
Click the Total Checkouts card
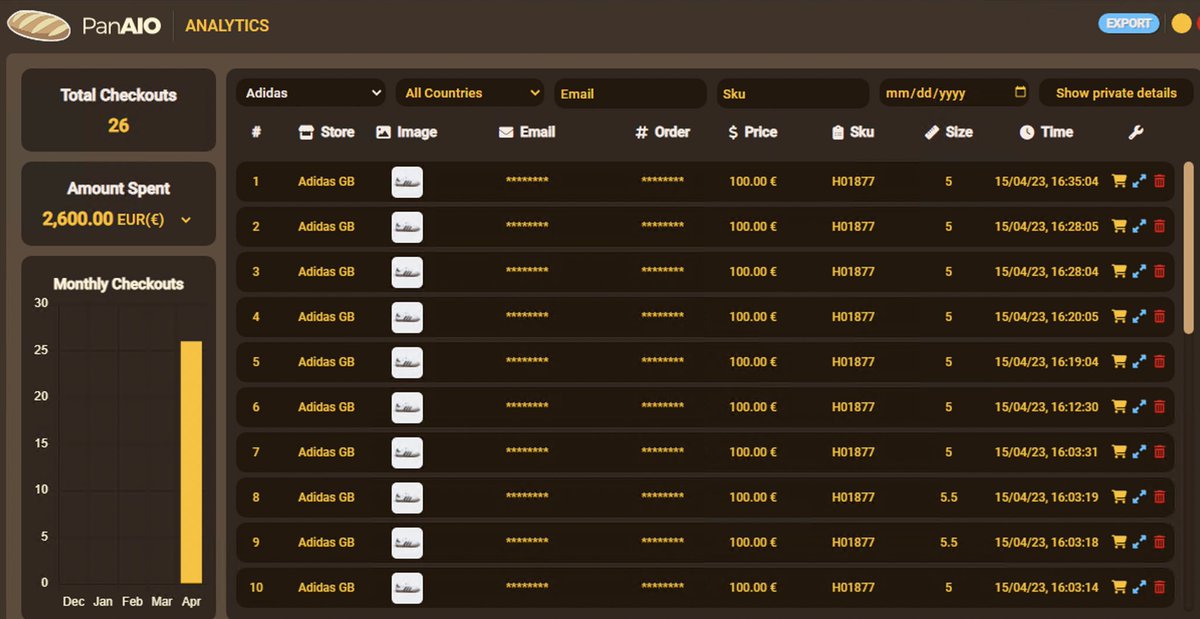tap(118, 110)
